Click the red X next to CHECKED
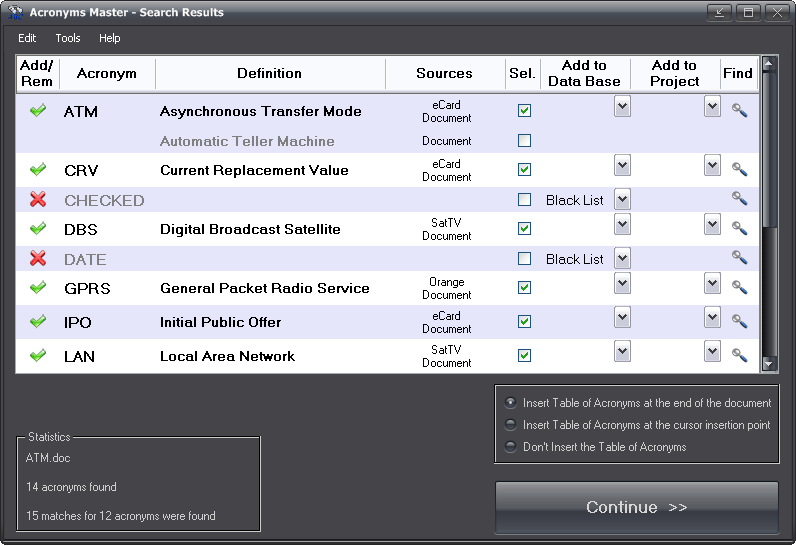The height and width of the screenshot is (546, 796). [x=38, y=200]
